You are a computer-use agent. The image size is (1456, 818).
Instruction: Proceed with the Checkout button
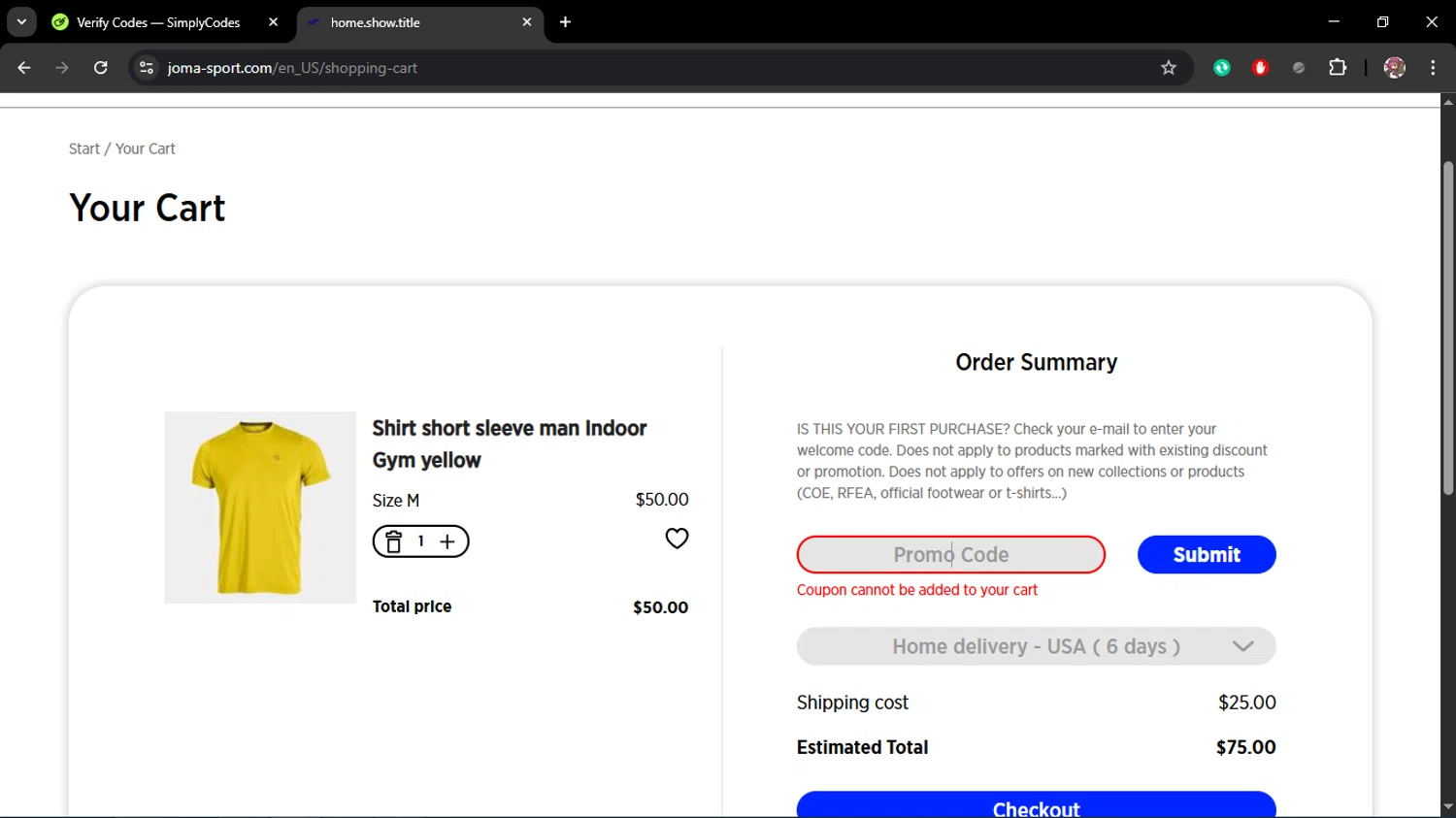tap(1036, 805)
